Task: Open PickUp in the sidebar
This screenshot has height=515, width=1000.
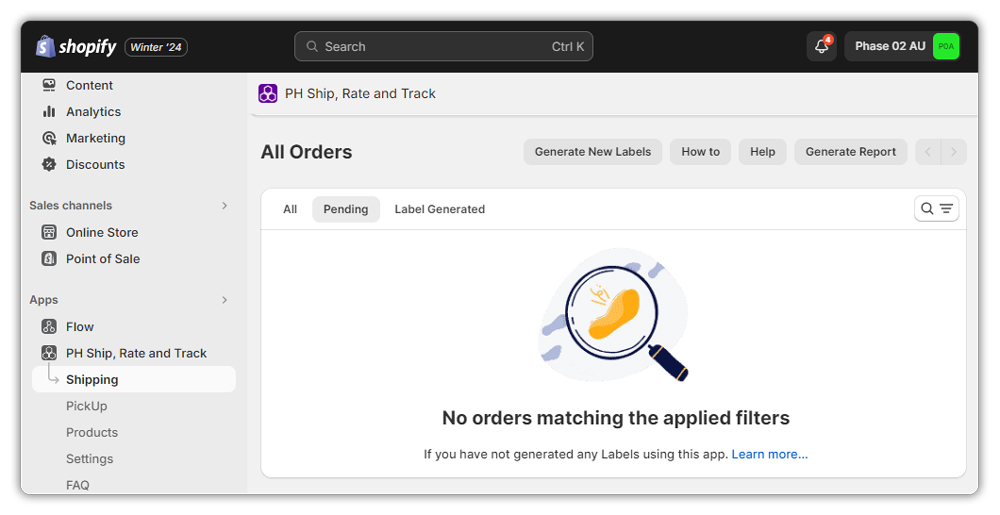Action: [x=86, y=406]
